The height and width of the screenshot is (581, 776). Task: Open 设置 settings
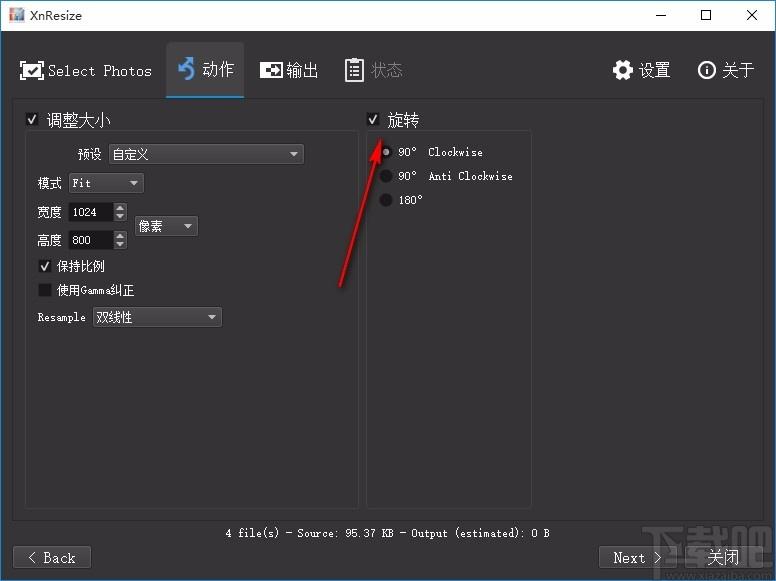click(641, 70)
